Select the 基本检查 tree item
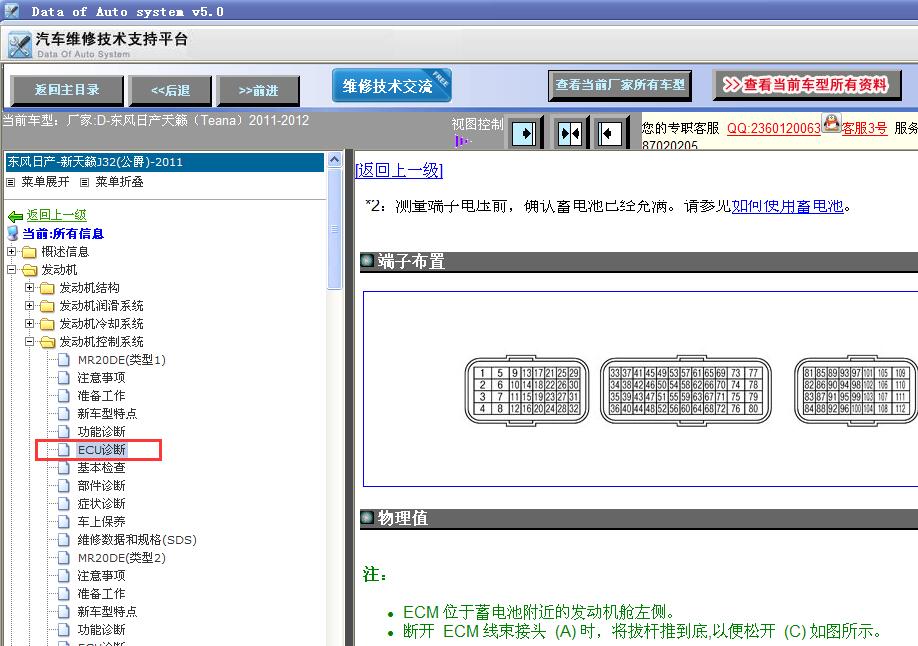918x646 pixels. (101, 468)
